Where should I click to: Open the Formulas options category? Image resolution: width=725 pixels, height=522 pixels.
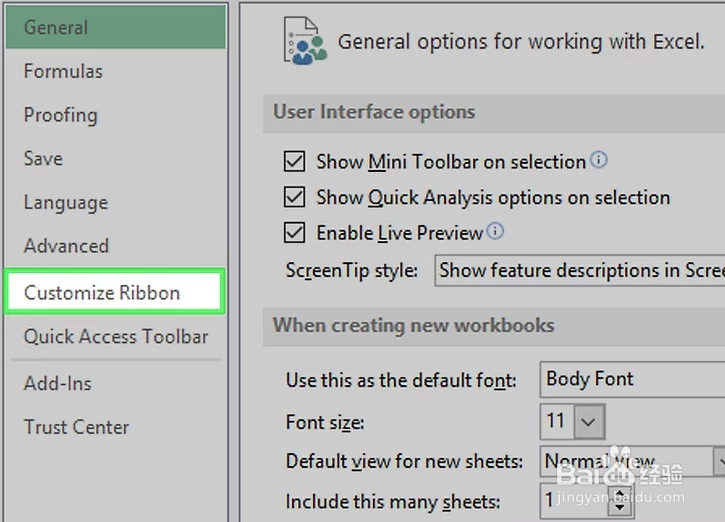(63, 71)
